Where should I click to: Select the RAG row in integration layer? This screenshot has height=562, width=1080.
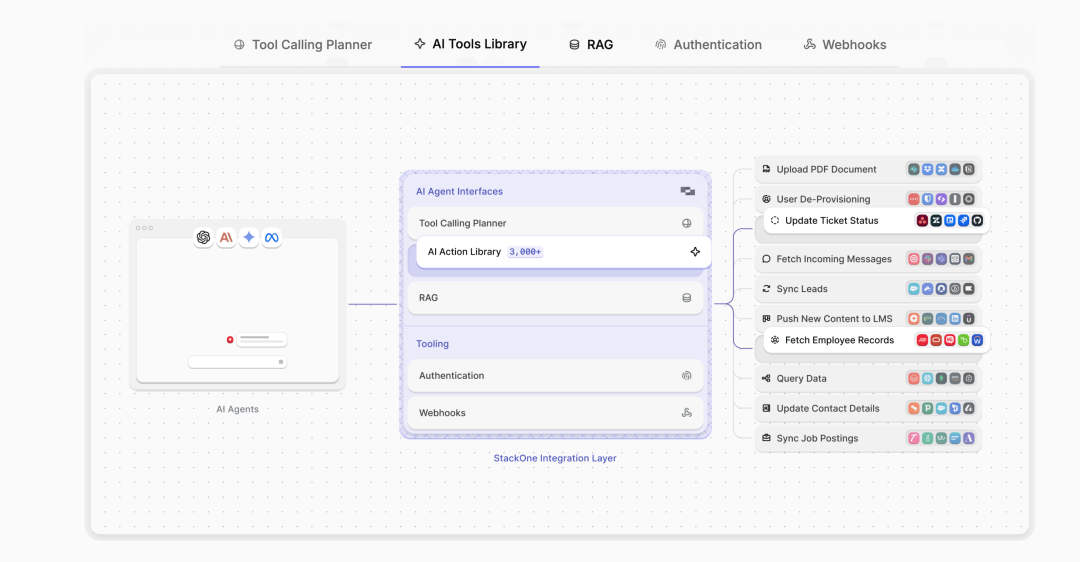555,298
